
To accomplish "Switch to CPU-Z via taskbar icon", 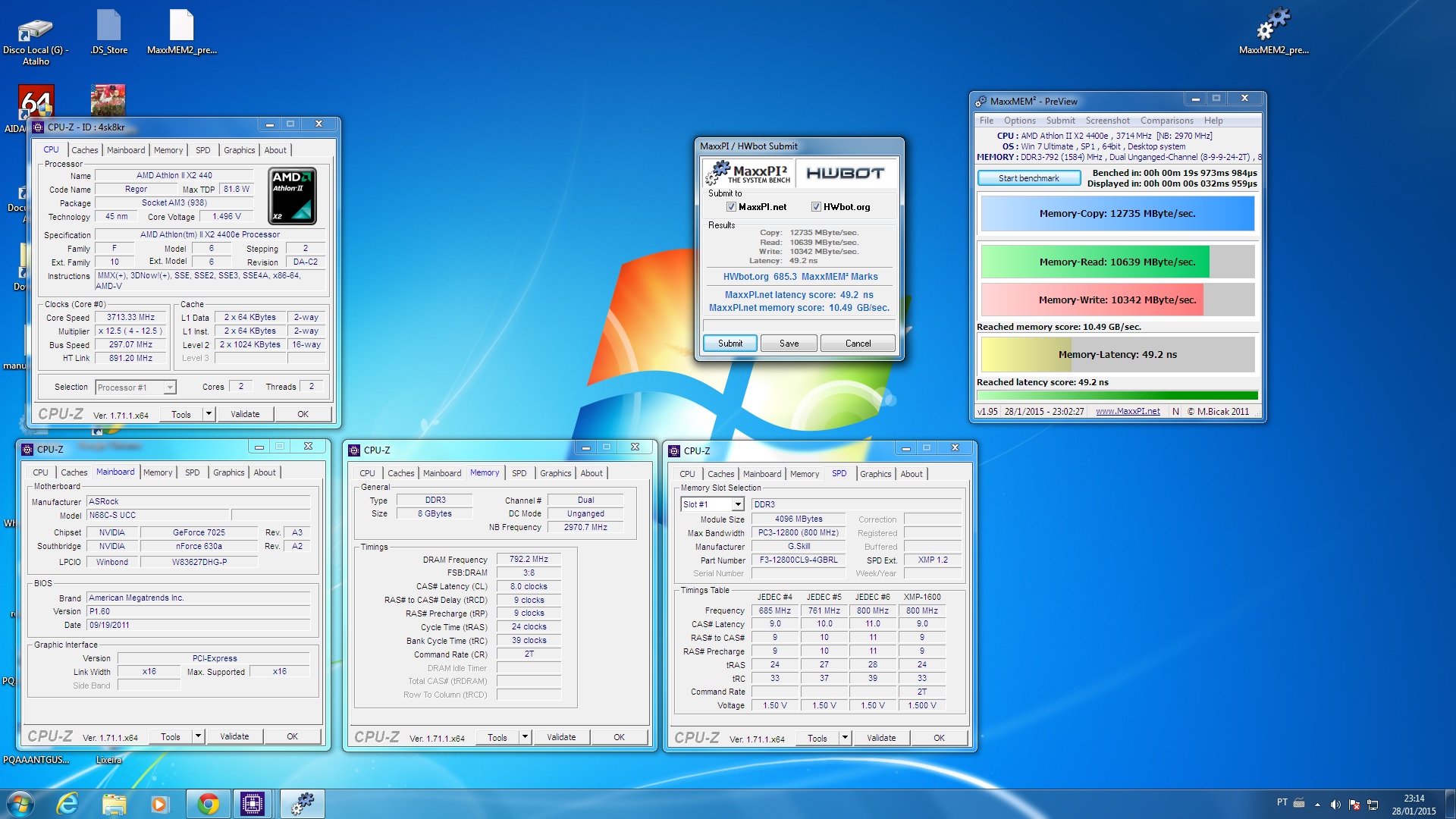I will click(253, 804).
